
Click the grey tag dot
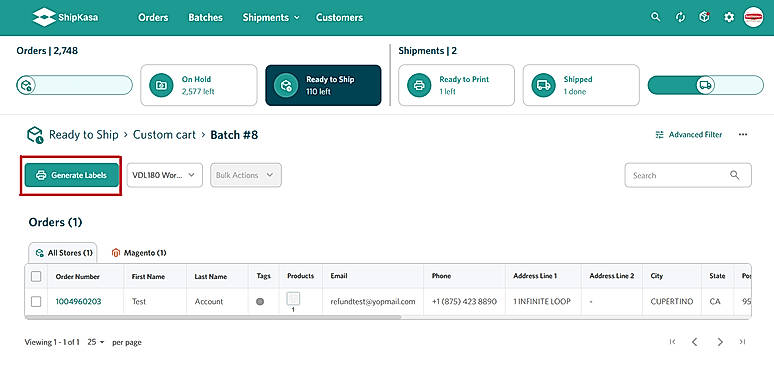click(260, 301)
